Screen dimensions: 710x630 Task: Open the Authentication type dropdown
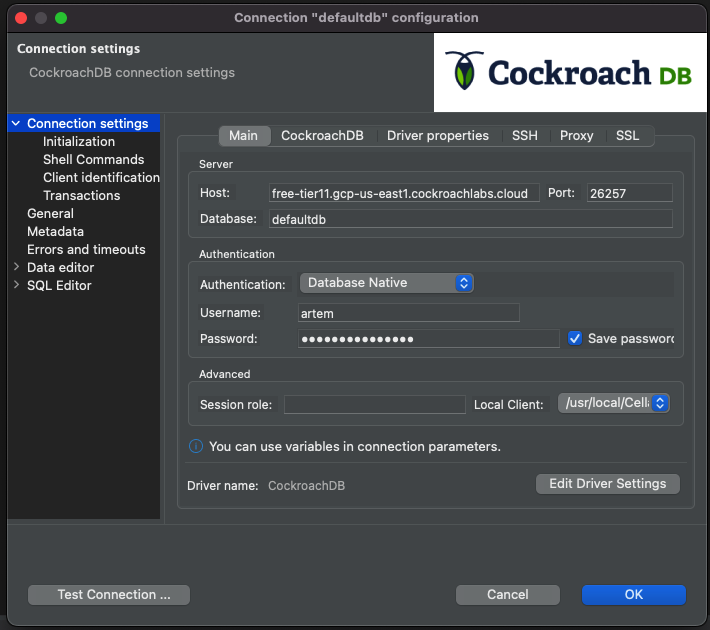tap(387, 283)
